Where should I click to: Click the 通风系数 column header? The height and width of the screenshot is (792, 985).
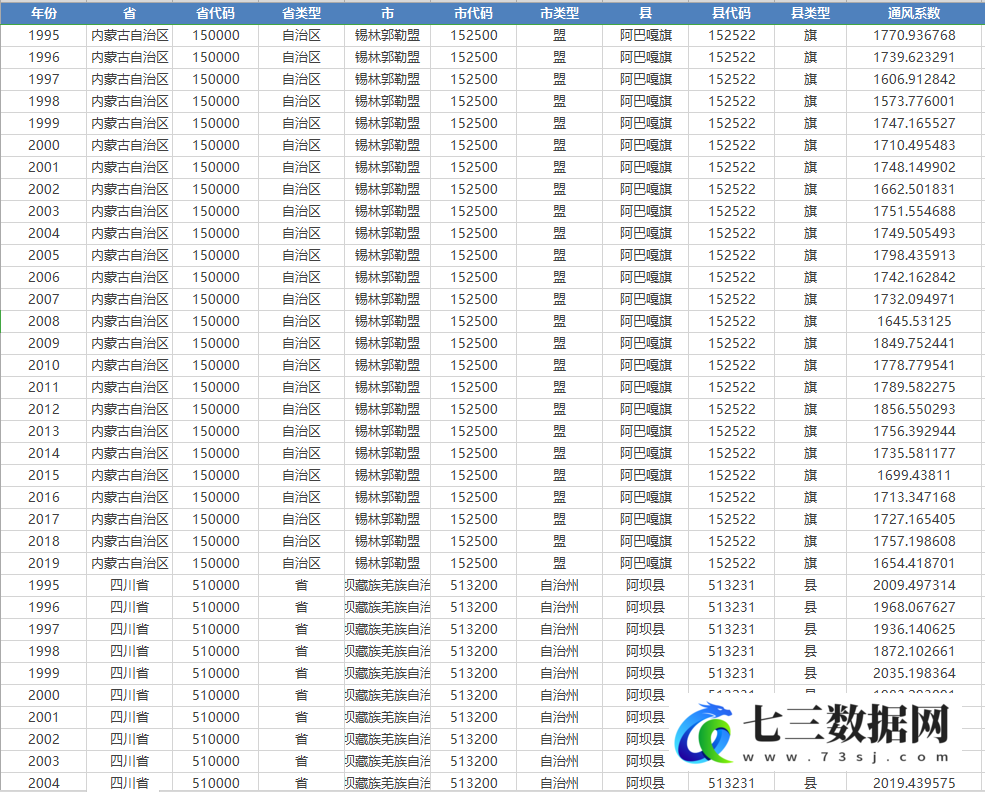[915, 13]
